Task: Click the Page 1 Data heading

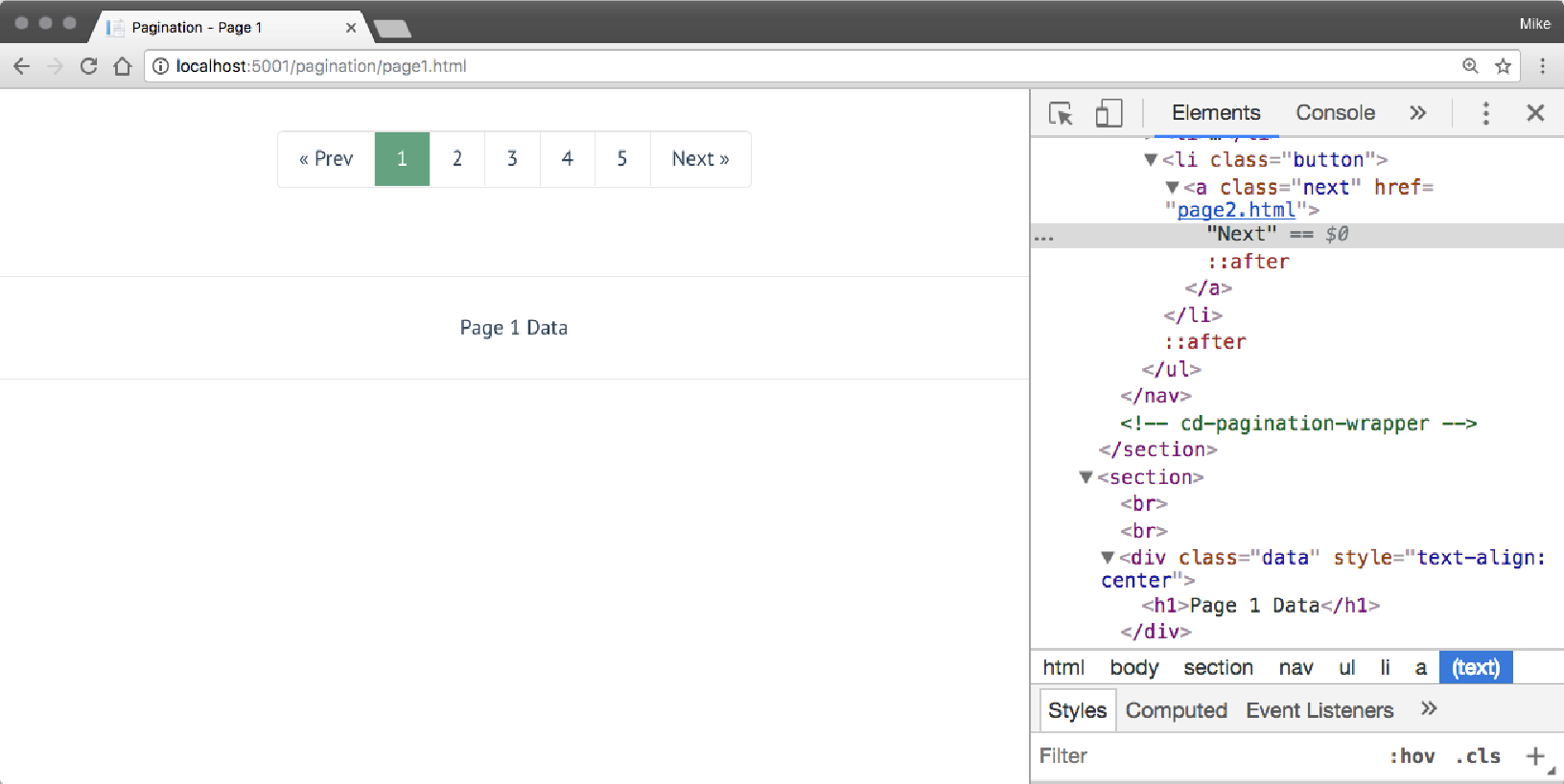Action: pos(514,328)
